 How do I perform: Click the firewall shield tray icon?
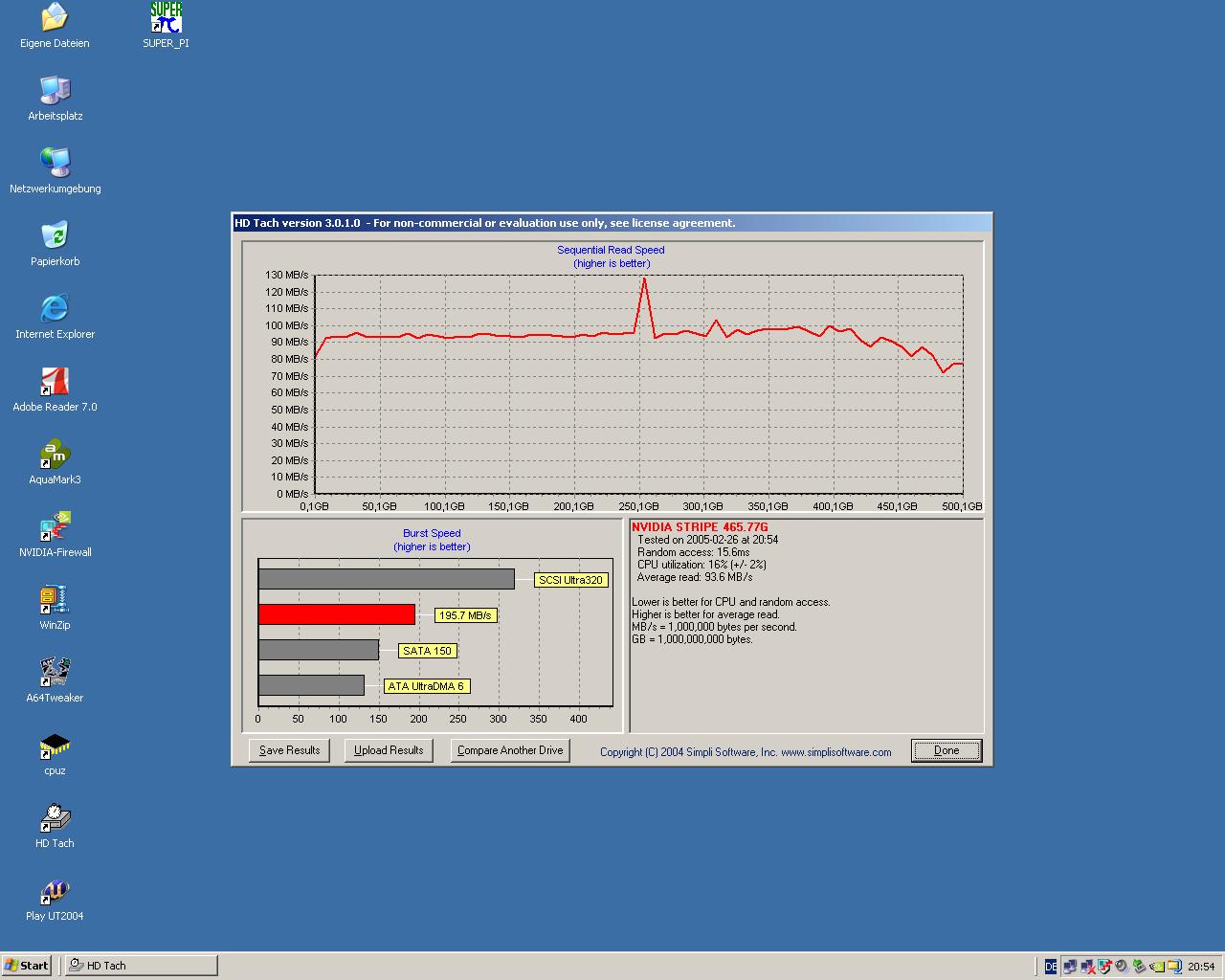[1104, 967]
